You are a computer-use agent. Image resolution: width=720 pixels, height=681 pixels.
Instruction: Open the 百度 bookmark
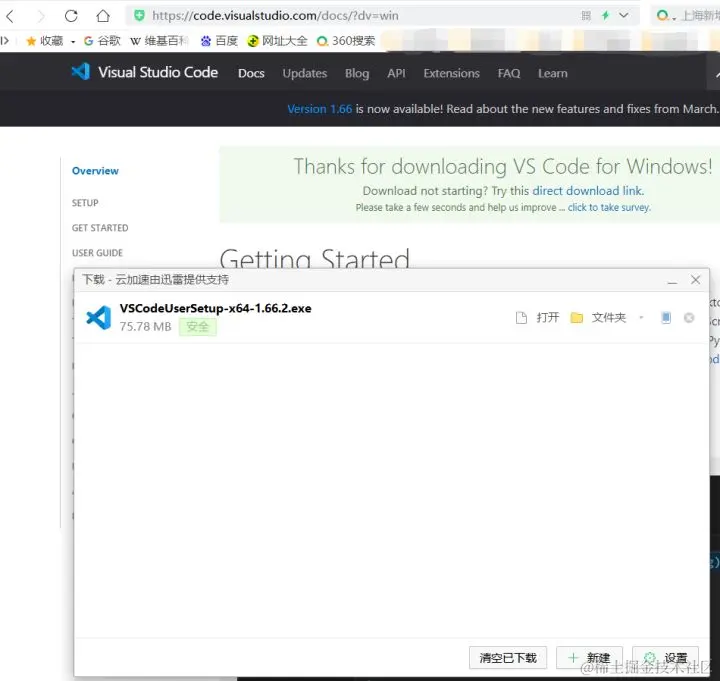(x=219, y=41)
